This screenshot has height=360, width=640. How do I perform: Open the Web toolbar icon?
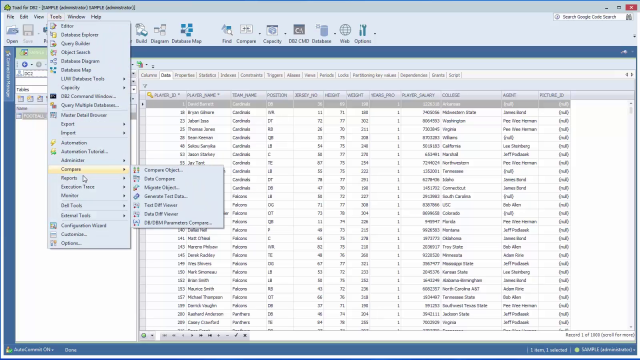pos(345,33)
